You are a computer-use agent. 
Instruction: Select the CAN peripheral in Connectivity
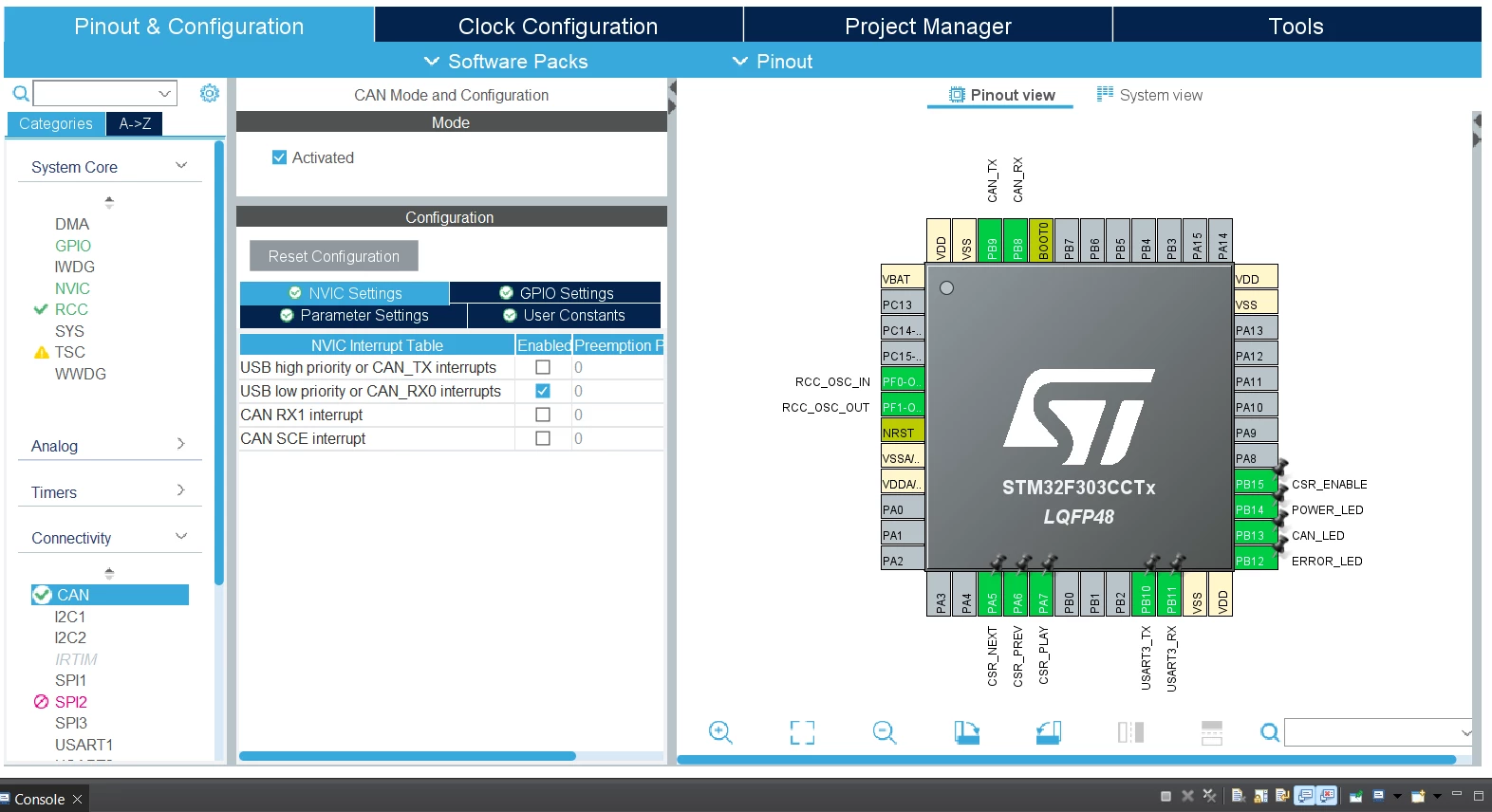(110, 595)
